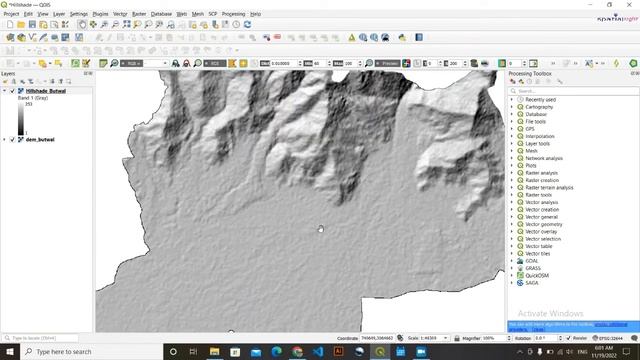640x360 pixels.
Task: Open the Python console icon
Action: [402, 38]
